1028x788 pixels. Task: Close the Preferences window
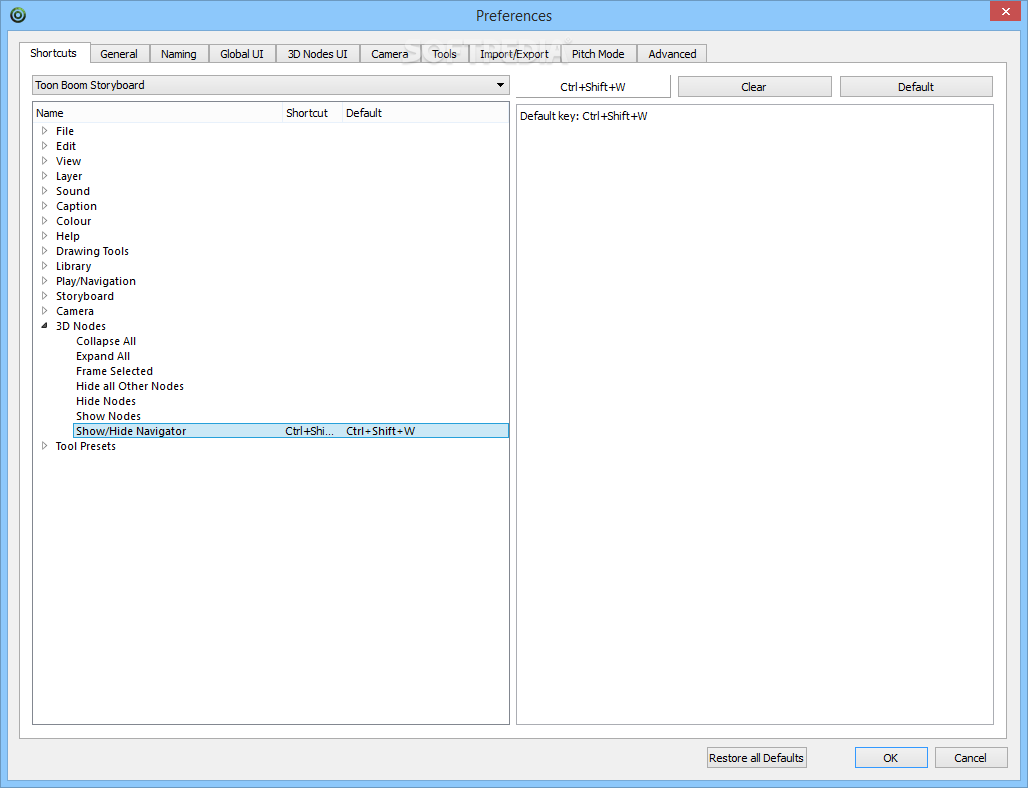(x=1006, y=11)
